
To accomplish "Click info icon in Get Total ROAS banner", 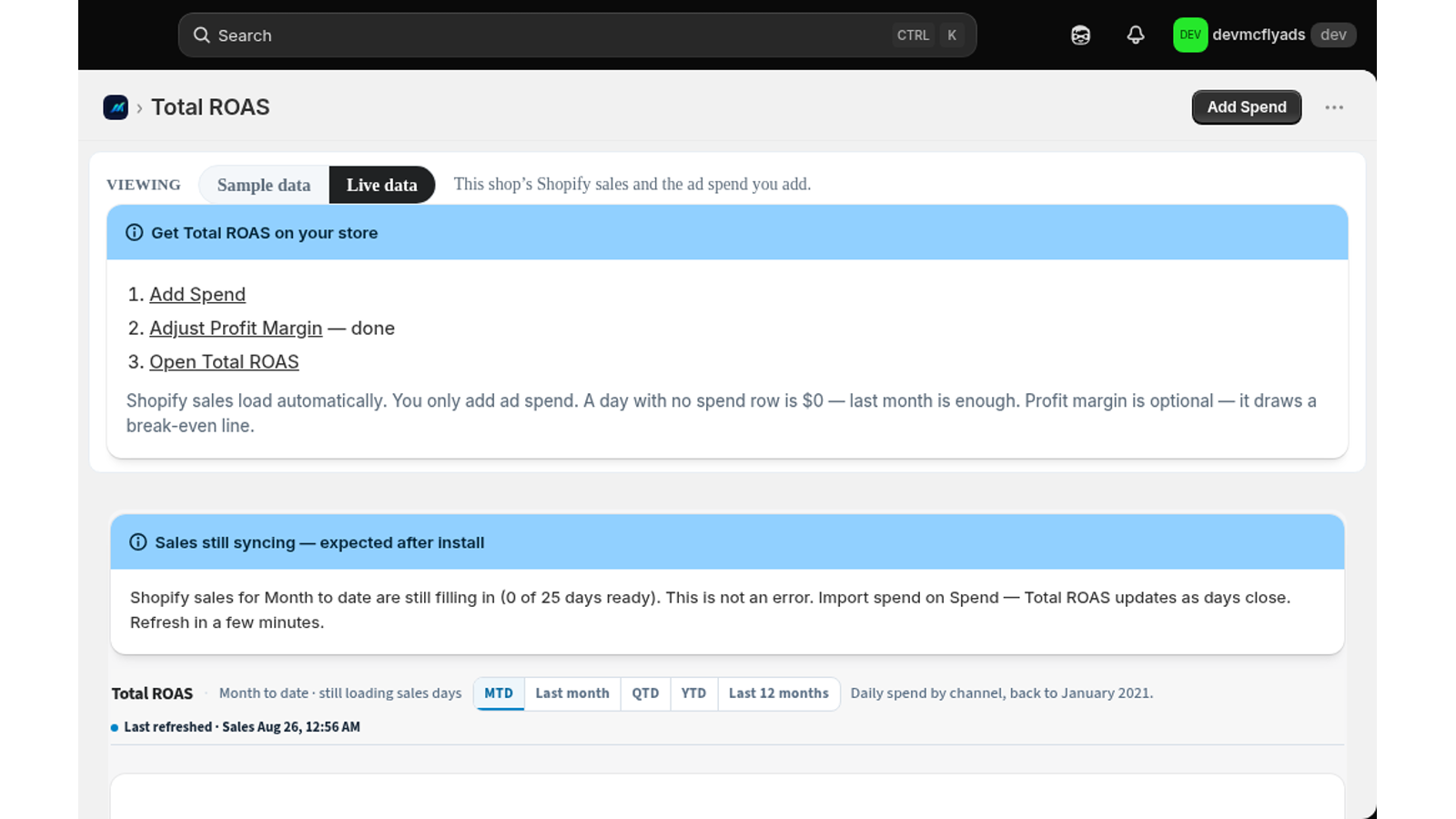I will pos(134,232).
